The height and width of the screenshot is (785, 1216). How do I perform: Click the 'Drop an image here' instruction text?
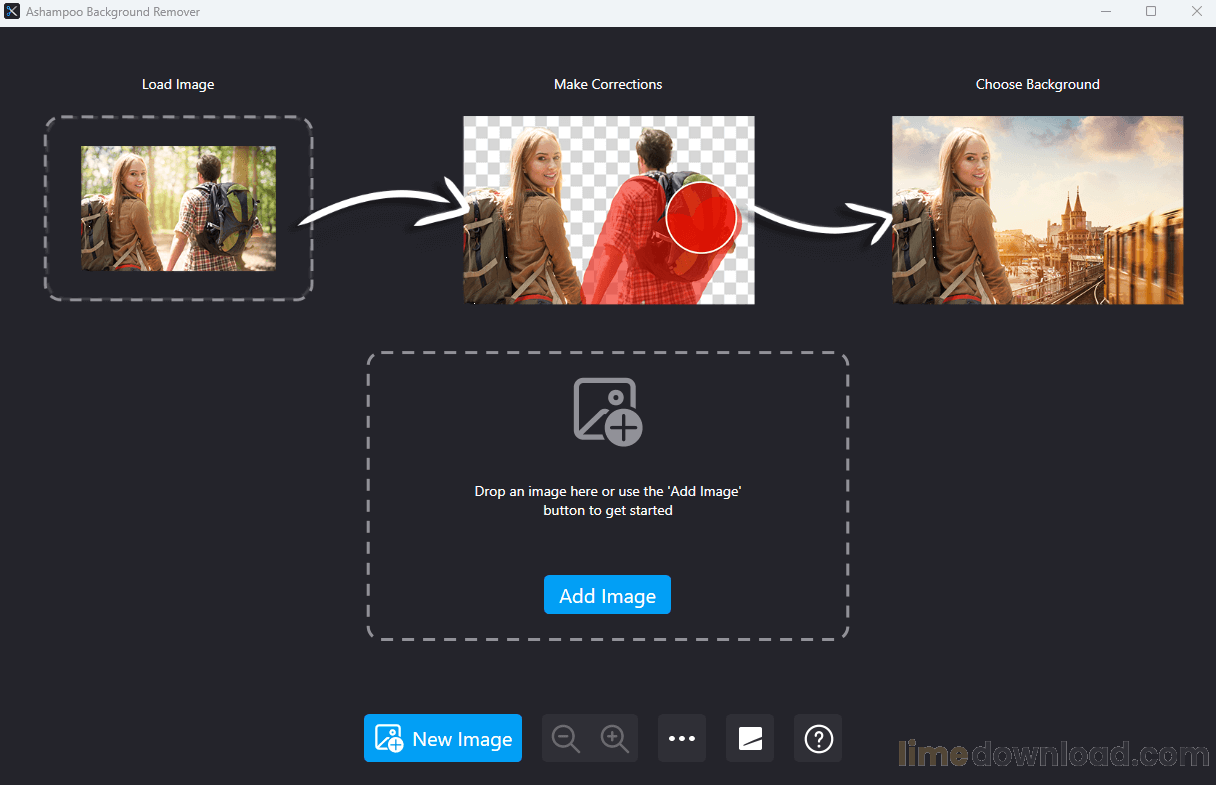pos(608,501)
